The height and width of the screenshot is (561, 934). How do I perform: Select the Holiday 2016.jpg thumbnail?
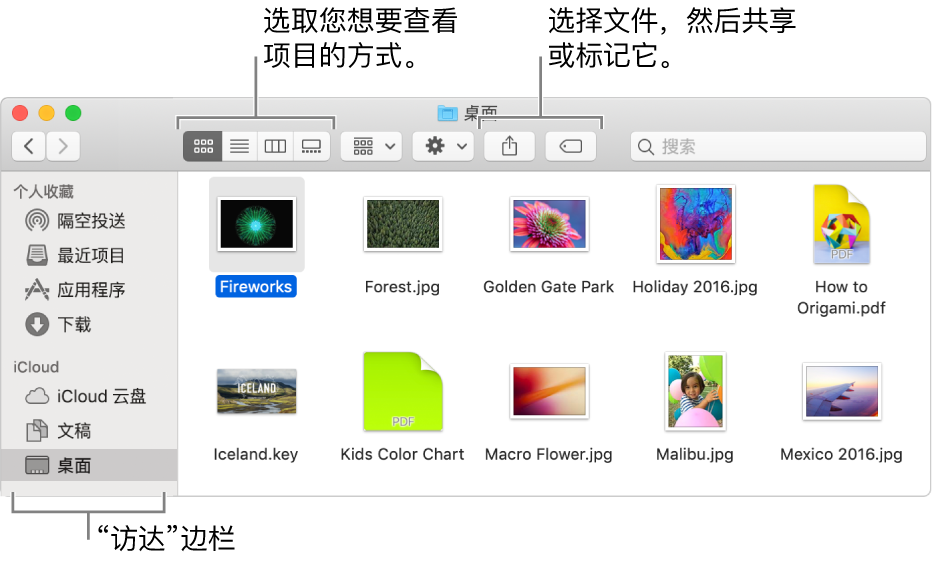point(696,224)
